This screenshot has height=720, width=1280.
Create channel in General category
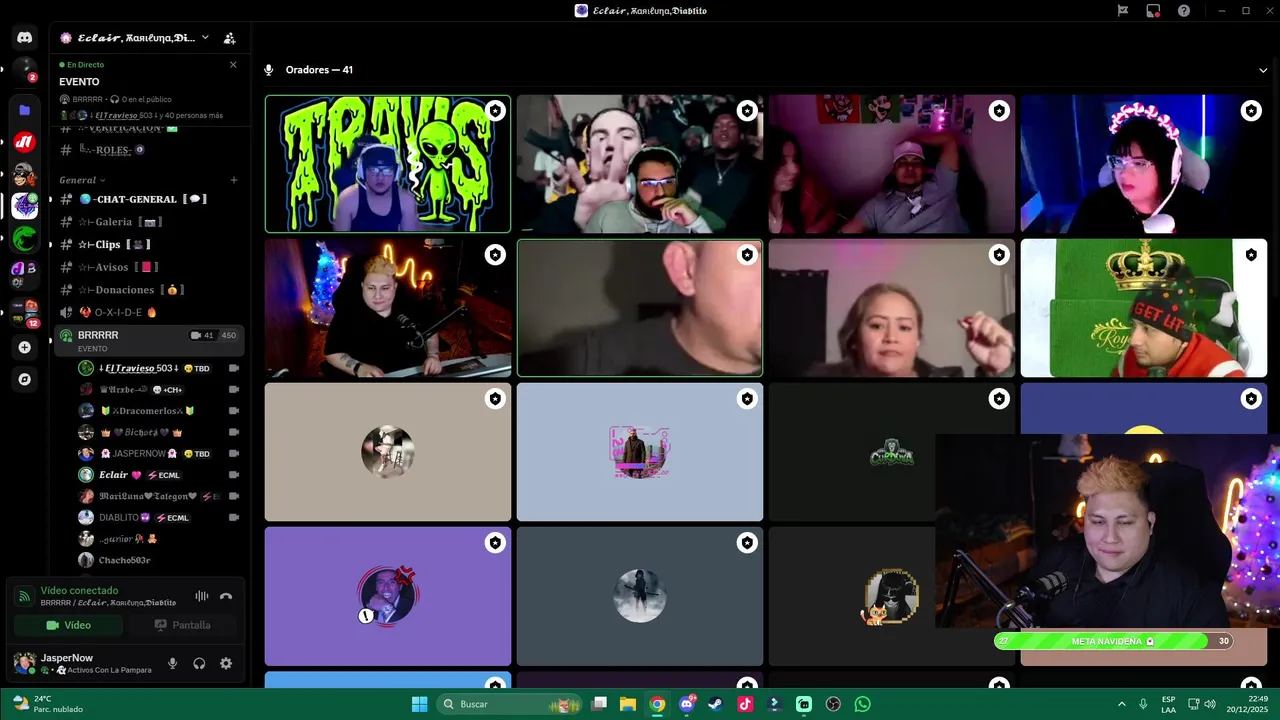234,180
